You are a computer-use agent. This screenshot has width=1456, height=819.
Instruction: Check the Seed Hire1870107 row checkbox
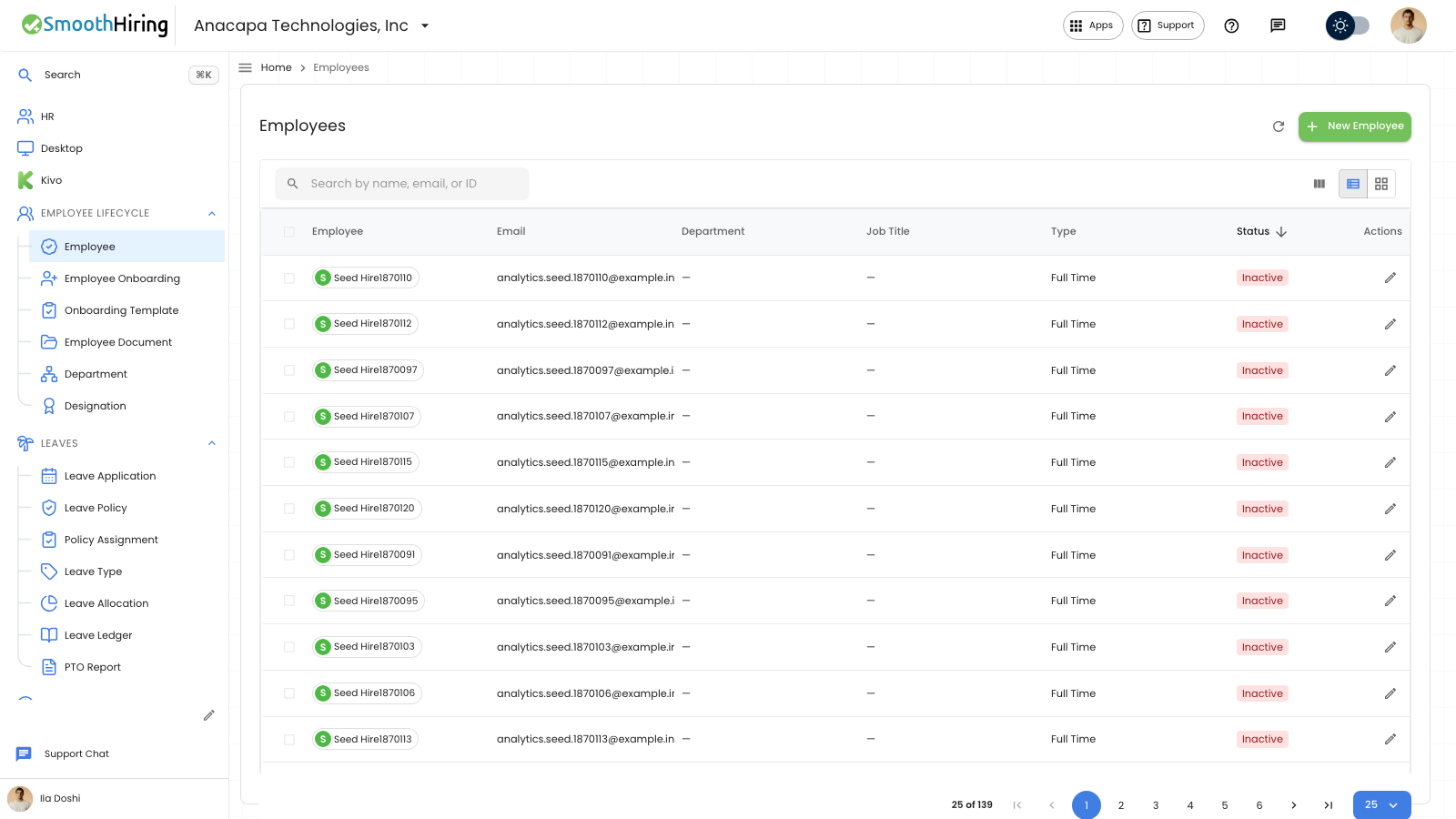tap(289, 417)
